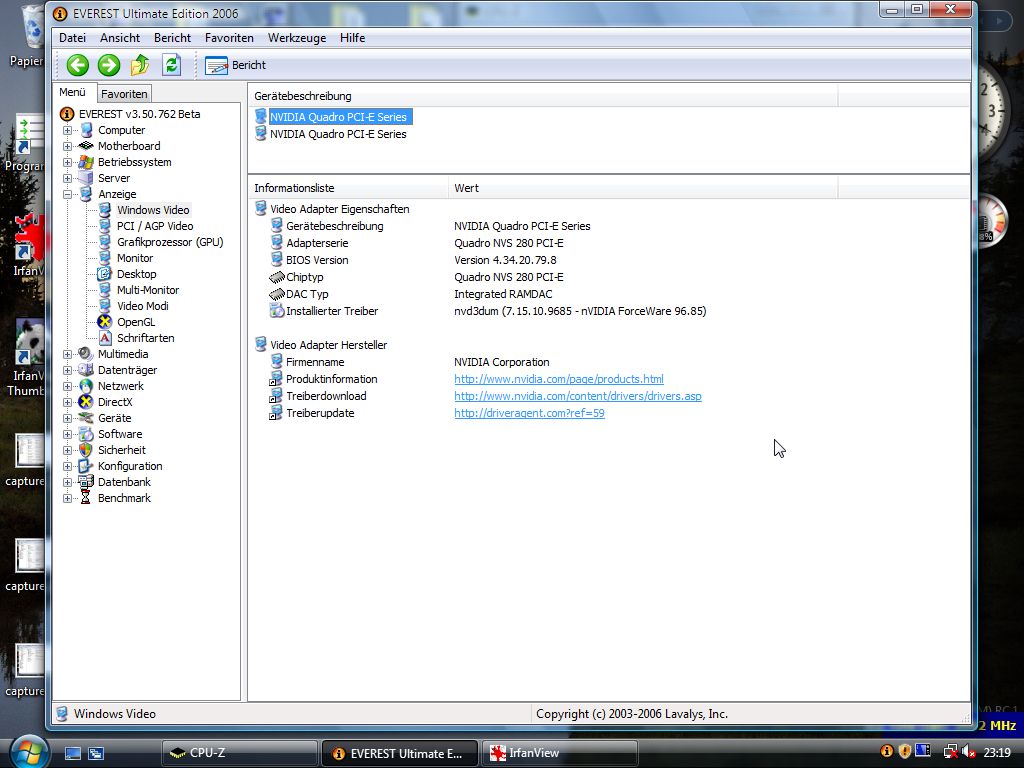Open the Ansicht menu
Screen dimensions: 1024x768
click(x=120, y=38)
